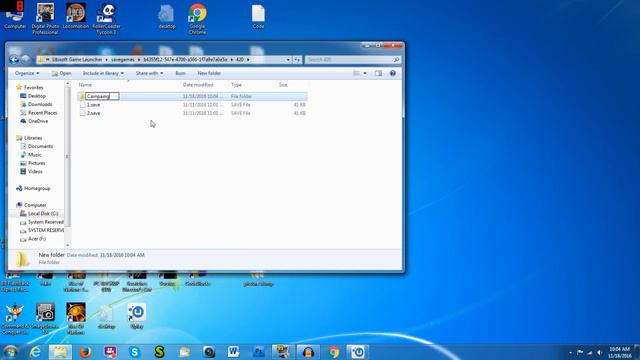Select the Uplay desktop shortcut

click(x=137, y=316)
